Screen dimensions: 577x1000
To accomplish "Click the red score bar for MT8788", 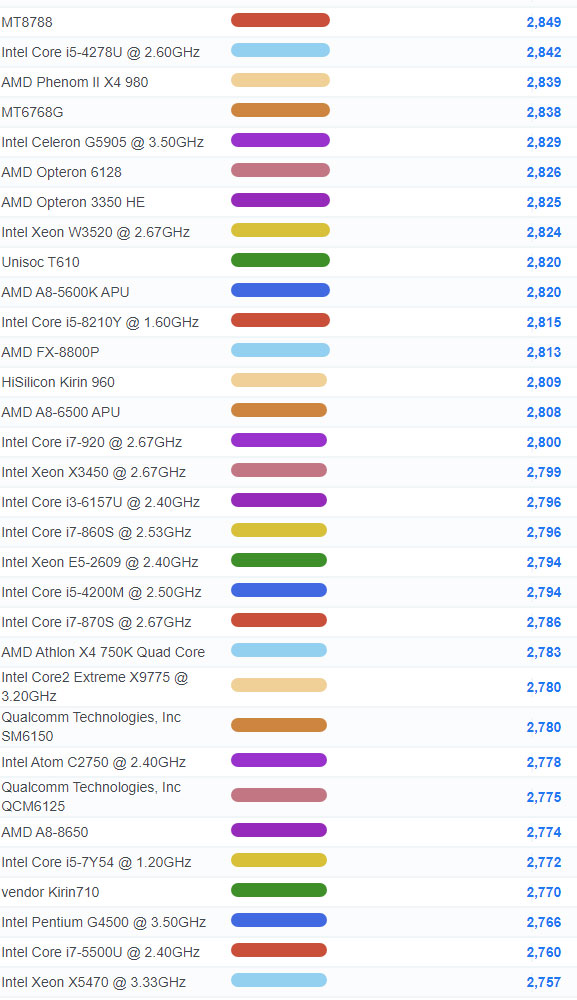I will 281,20.
